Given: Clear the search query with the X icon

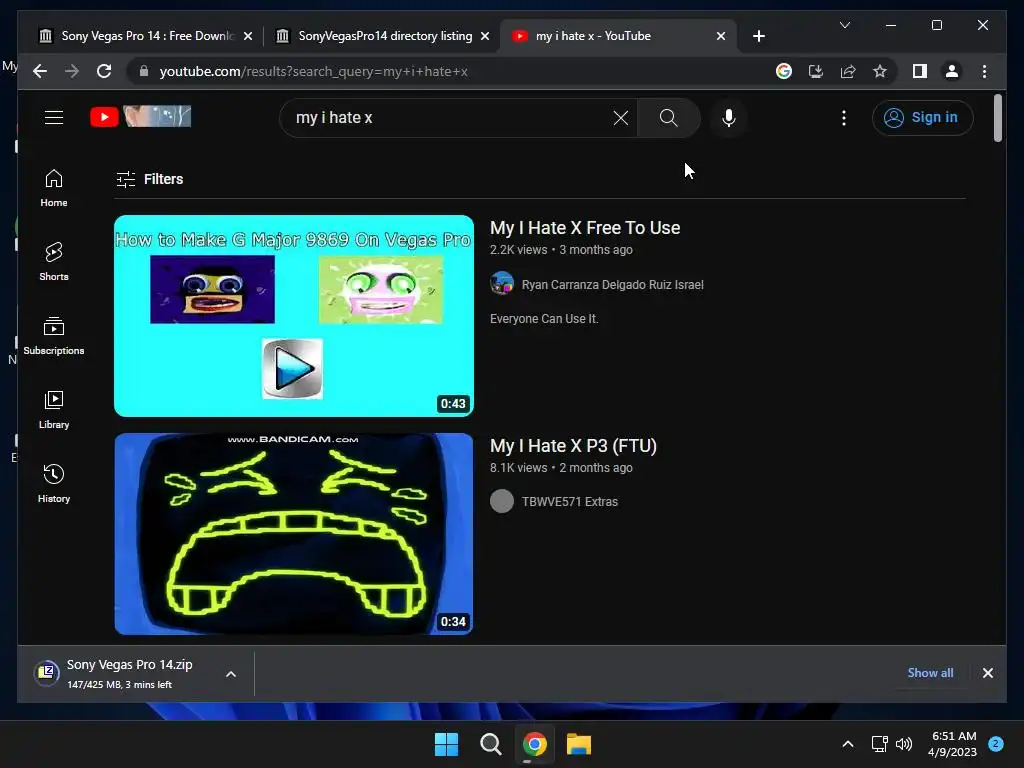Looking at the screenshot, I should pos(620,118).
